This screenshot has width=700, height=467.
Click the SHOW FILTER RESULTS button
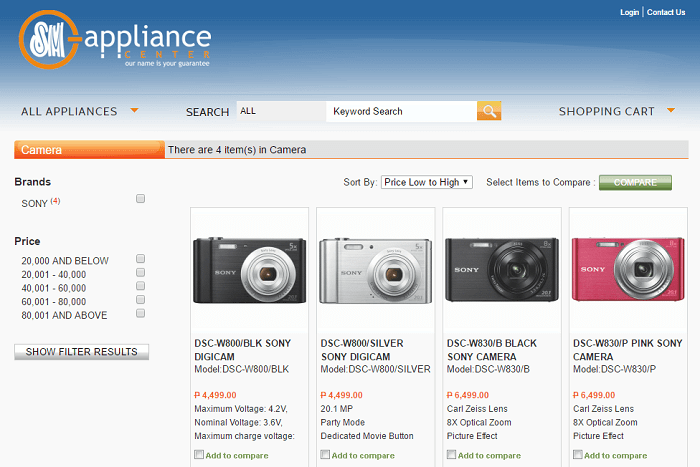pyautogui.click(x=82, y=352)
